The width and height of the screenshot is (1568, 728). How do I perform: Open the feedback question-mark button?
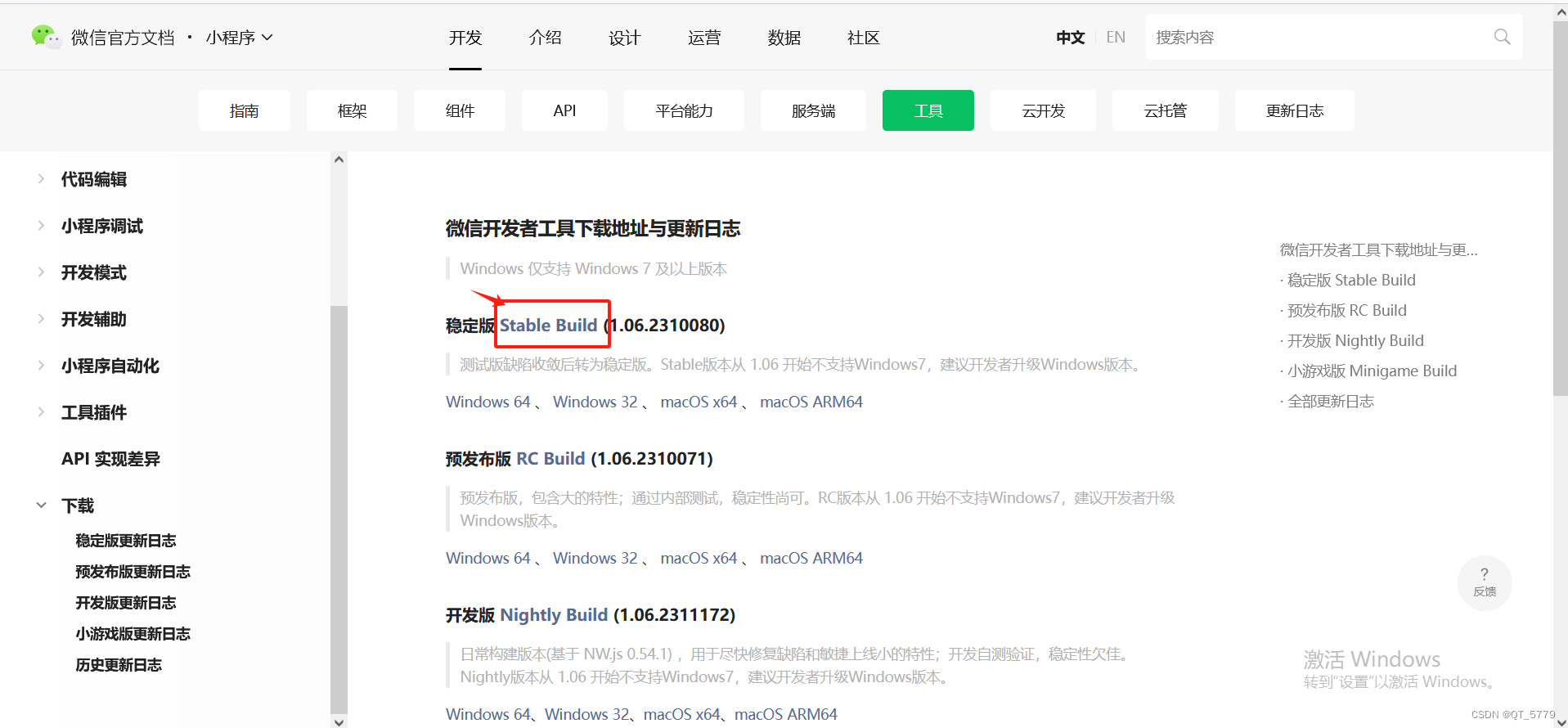(1485, 582)
